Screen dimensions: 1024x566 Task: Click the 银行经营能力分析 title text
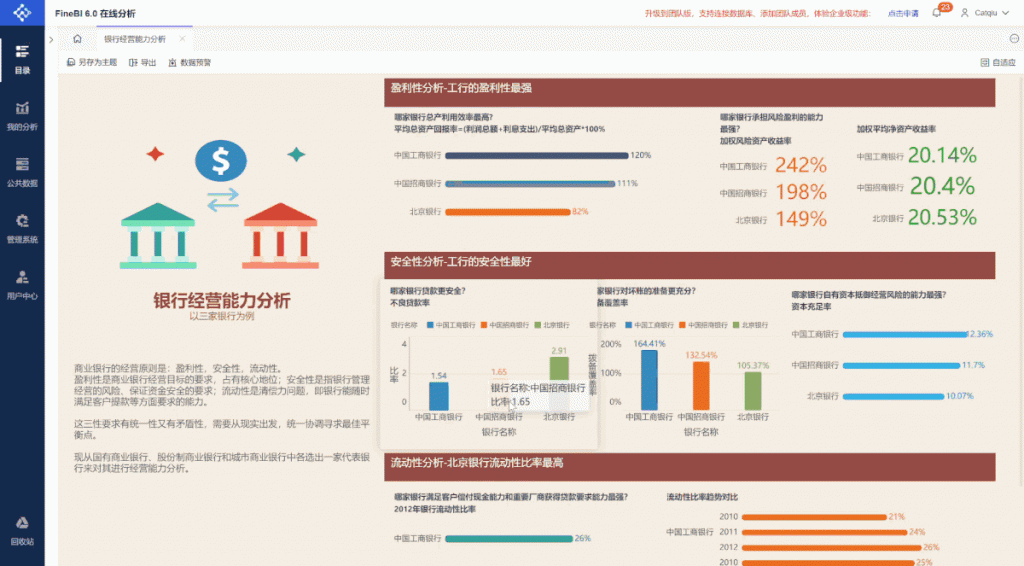click(222, 300)
